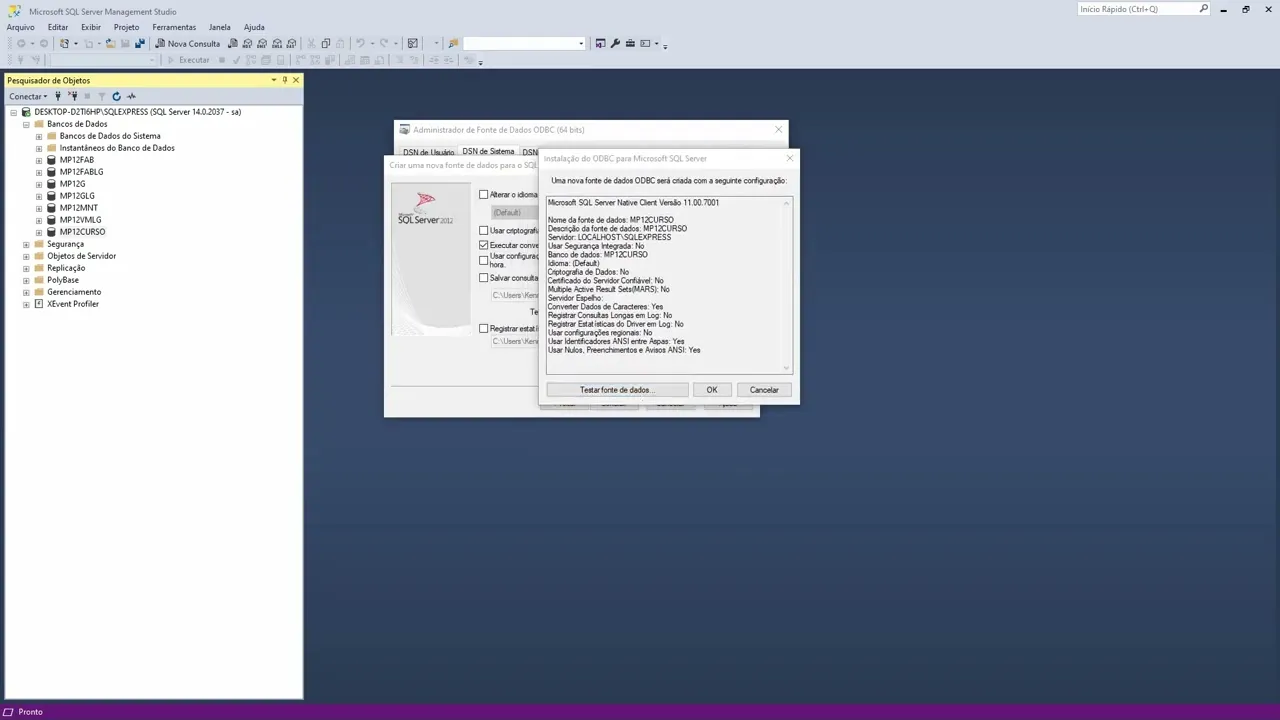The width and height of the screenshot is (1280, 720).
Task: Open the Activity Monitor pulse icon
Action: pos(131,96)
